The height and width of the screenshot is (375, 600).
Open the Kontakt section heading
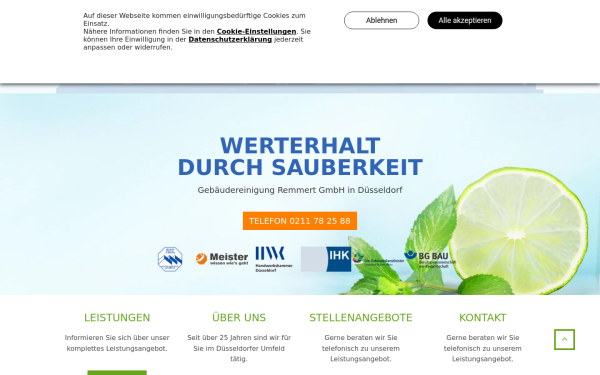[x=483, y=318]
